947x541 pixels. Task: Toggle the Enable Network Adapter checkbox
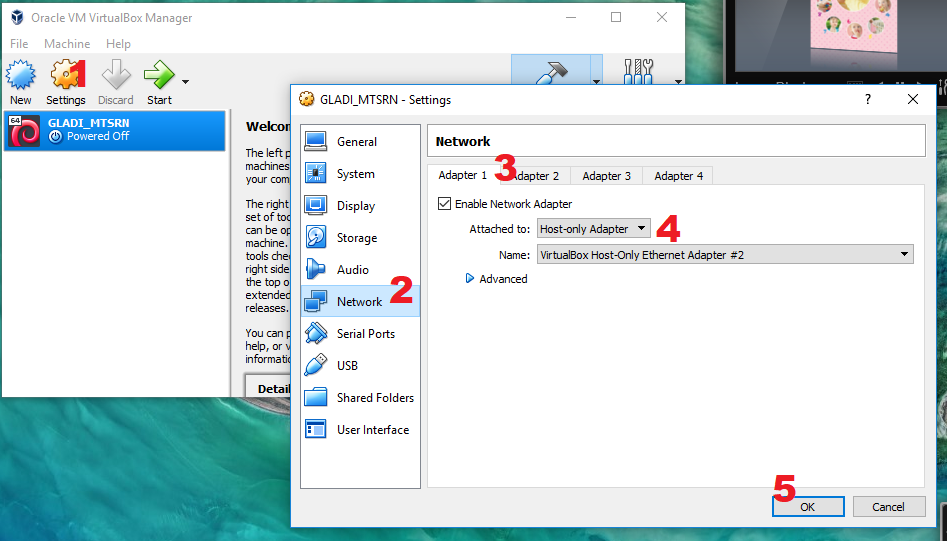tap(445, 204)
